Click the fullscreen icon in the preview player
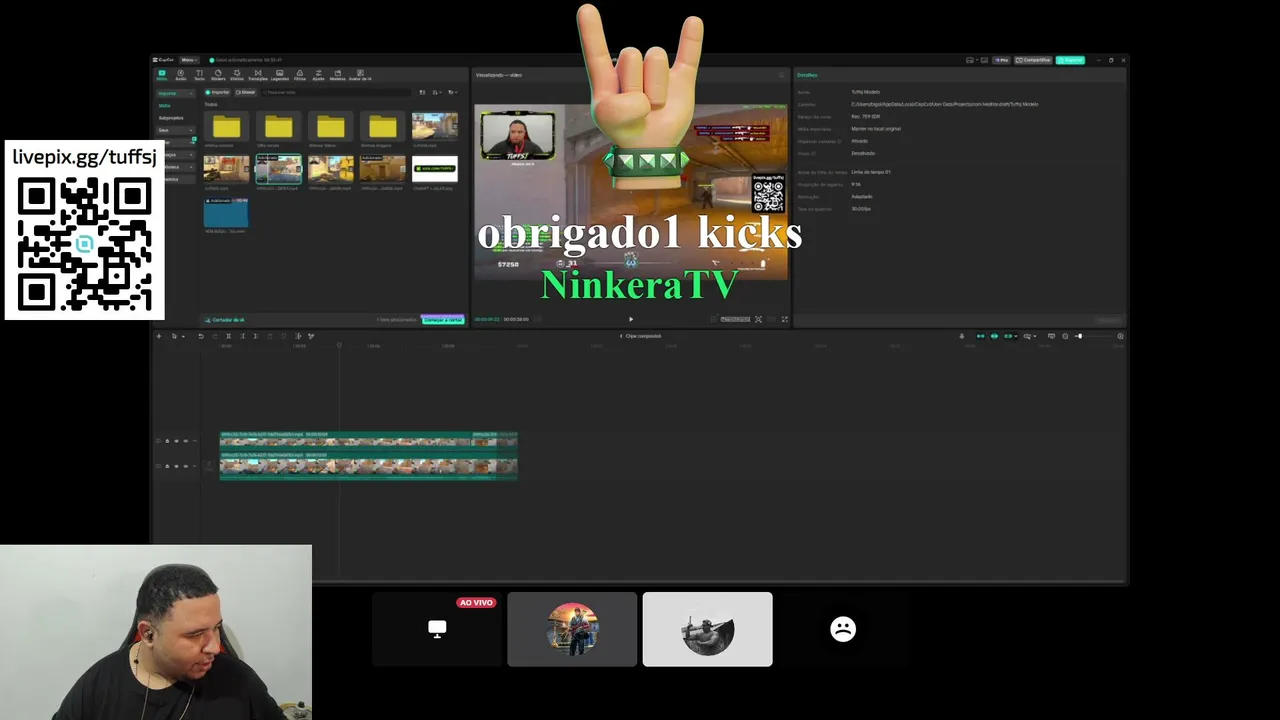1280x720 pixels. pyautogui.click(x=784, y=319)
